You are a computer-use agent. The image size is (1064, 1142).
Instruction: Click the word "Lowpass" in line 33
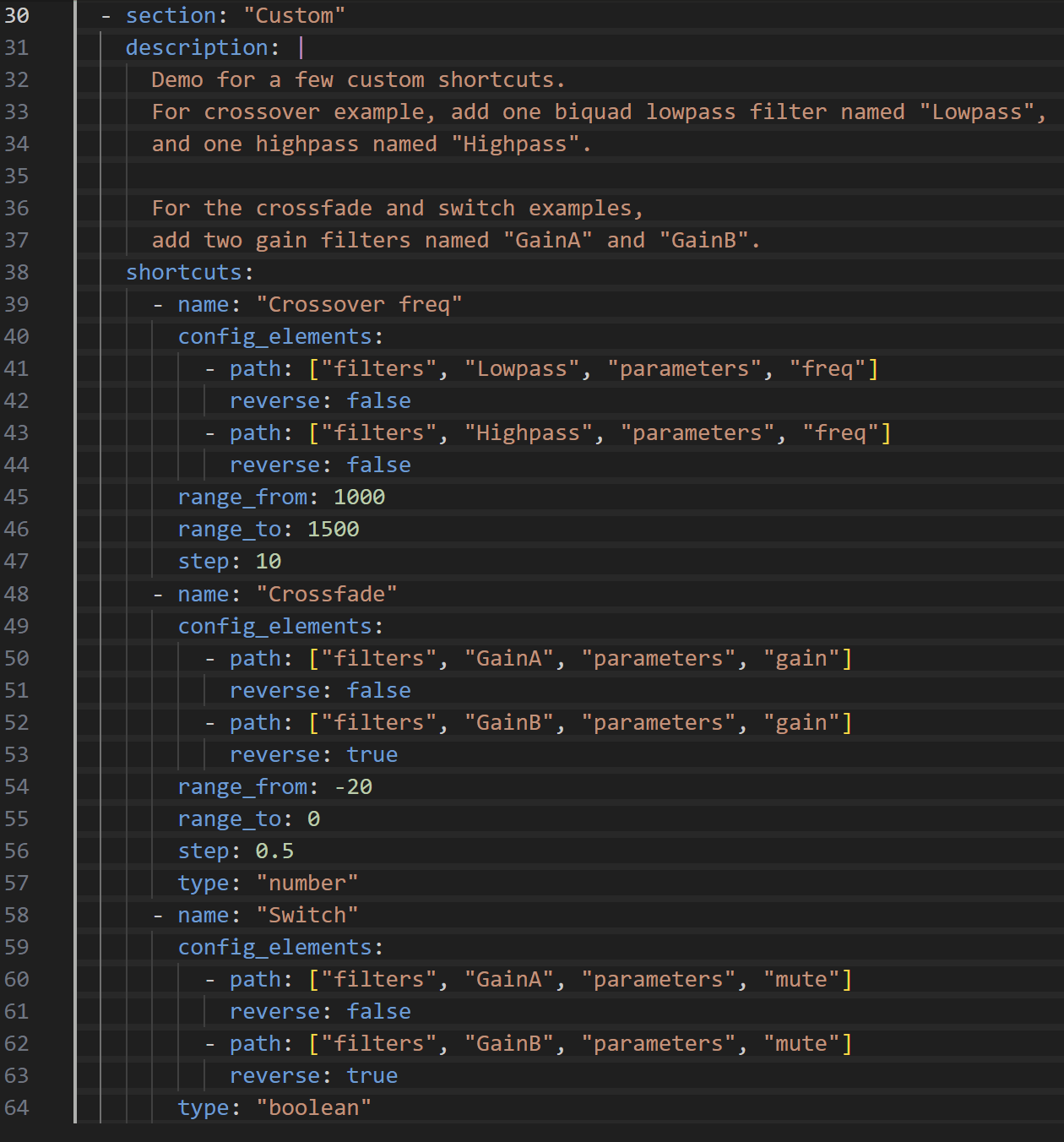[976, 112]
